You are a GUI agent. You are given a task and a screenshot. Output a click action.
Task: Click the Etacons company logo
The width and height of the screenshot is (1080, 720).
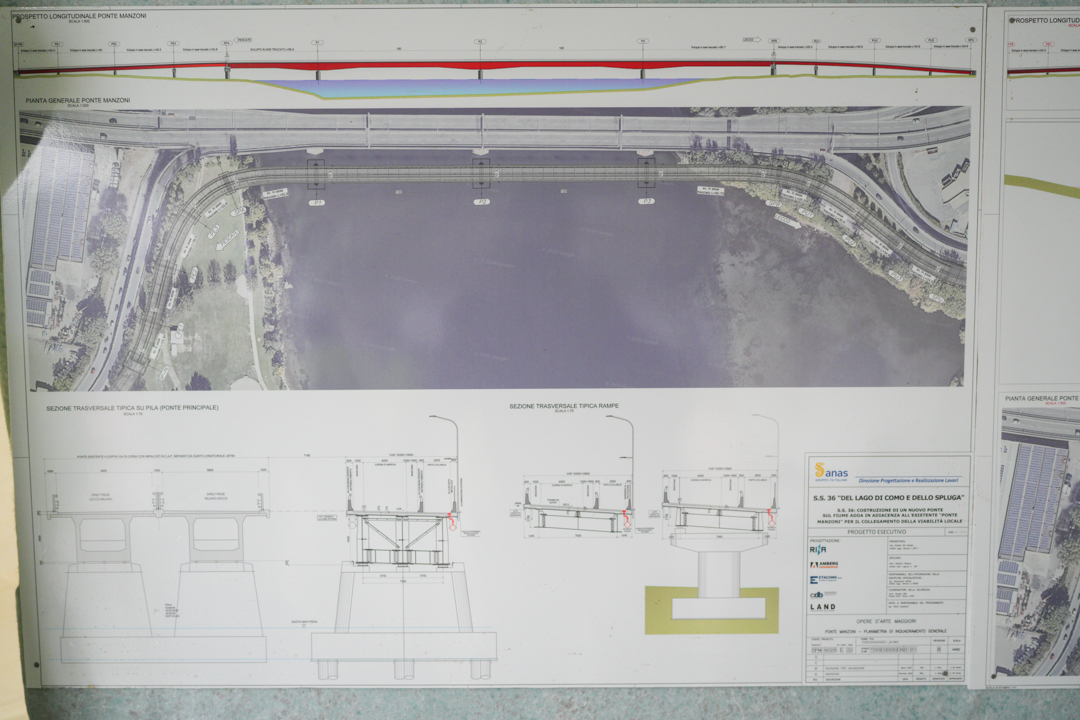(x=824, y=579)
